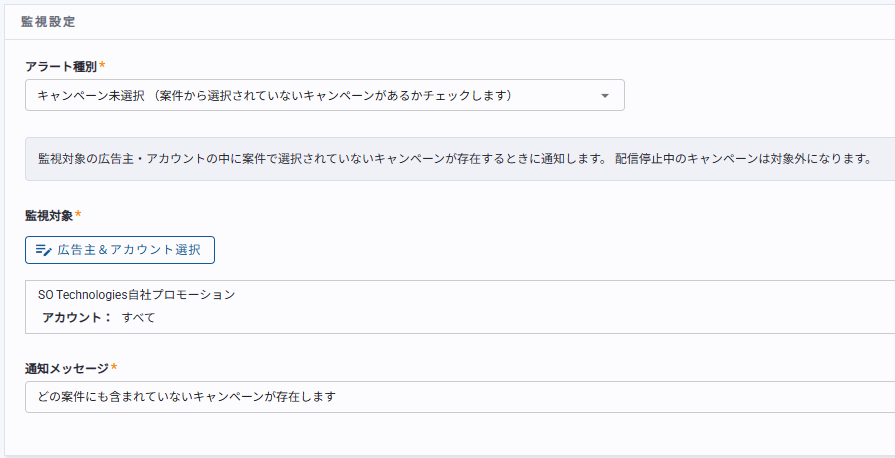
Task: Click the アカウント： label in target box
Action: click(x=77, y=318)
